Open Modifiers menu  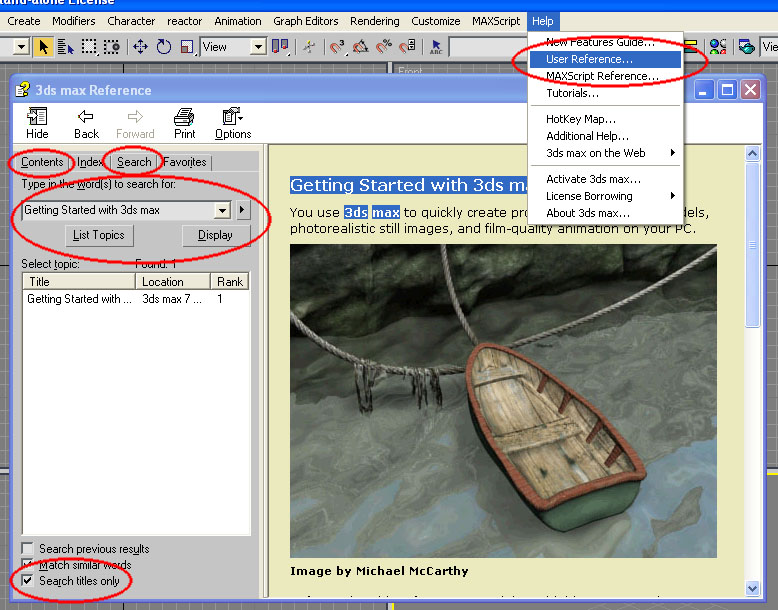tap(73, 21)
